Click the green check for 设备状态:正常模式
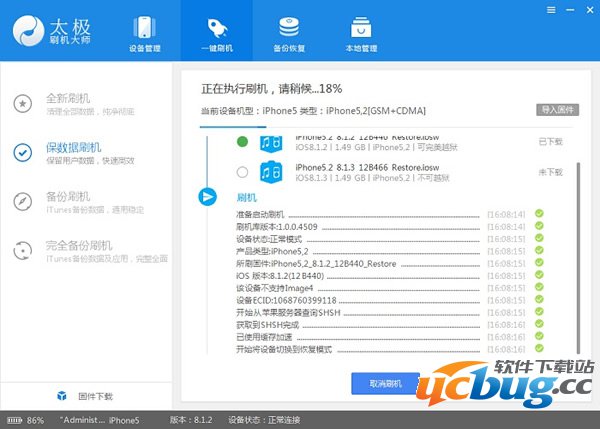The height and width of the screenshot is (429, 600). coord(539,238)
